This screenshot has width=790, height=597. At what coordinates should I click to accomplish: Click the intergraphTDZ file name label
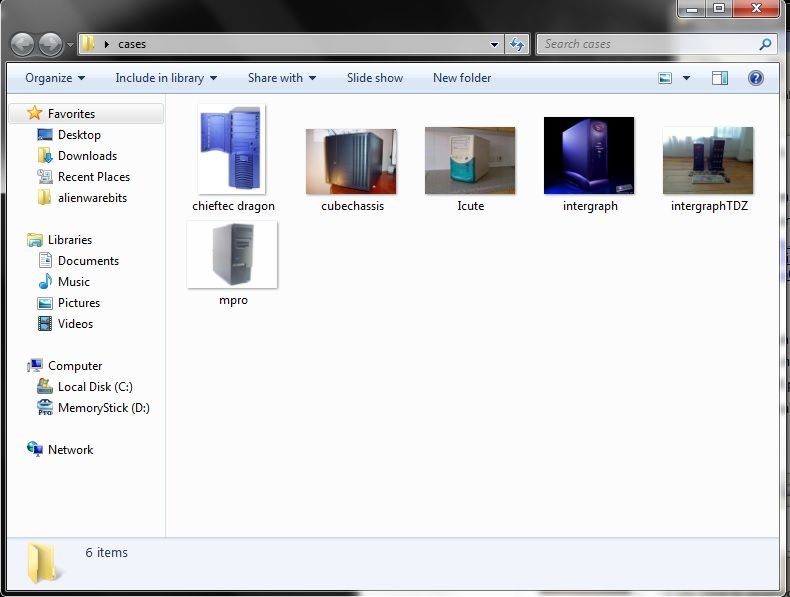(x=709, y=206)
